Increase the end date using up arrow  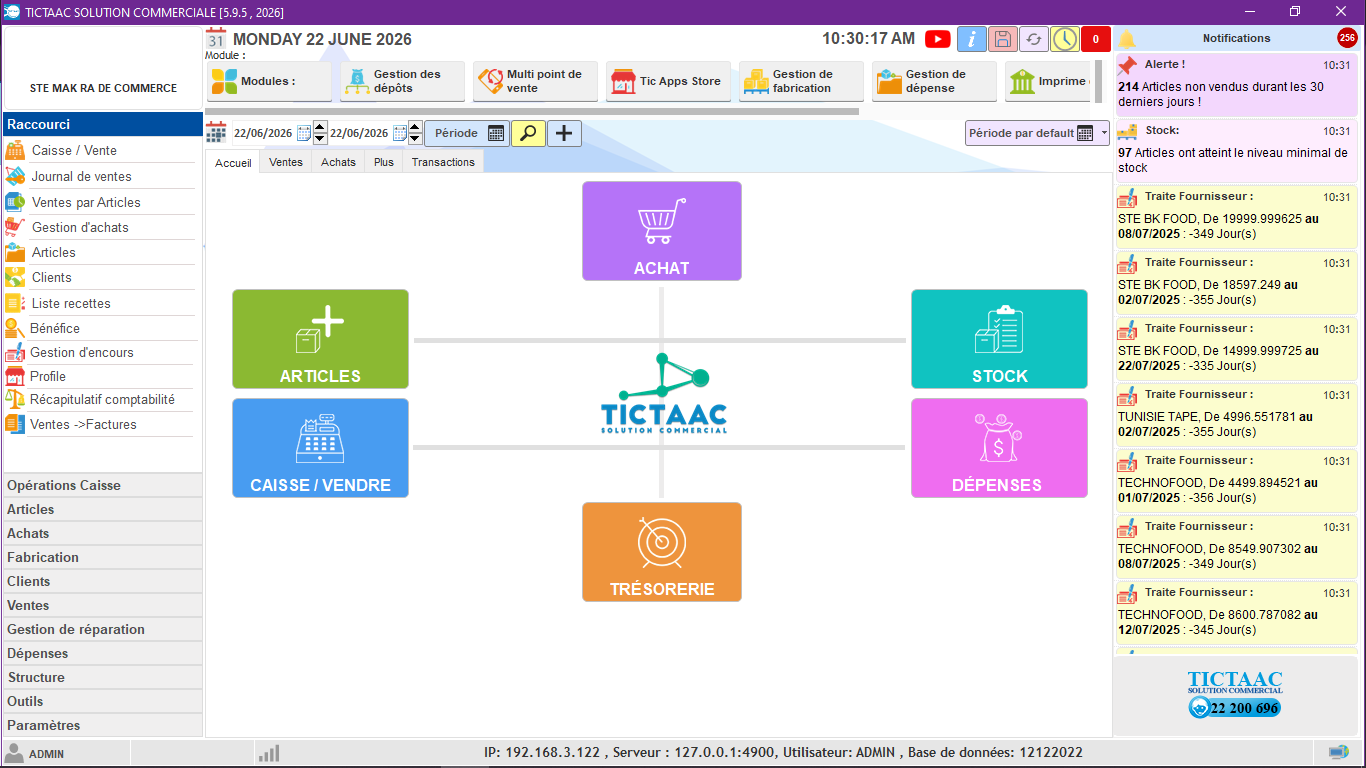416,127
